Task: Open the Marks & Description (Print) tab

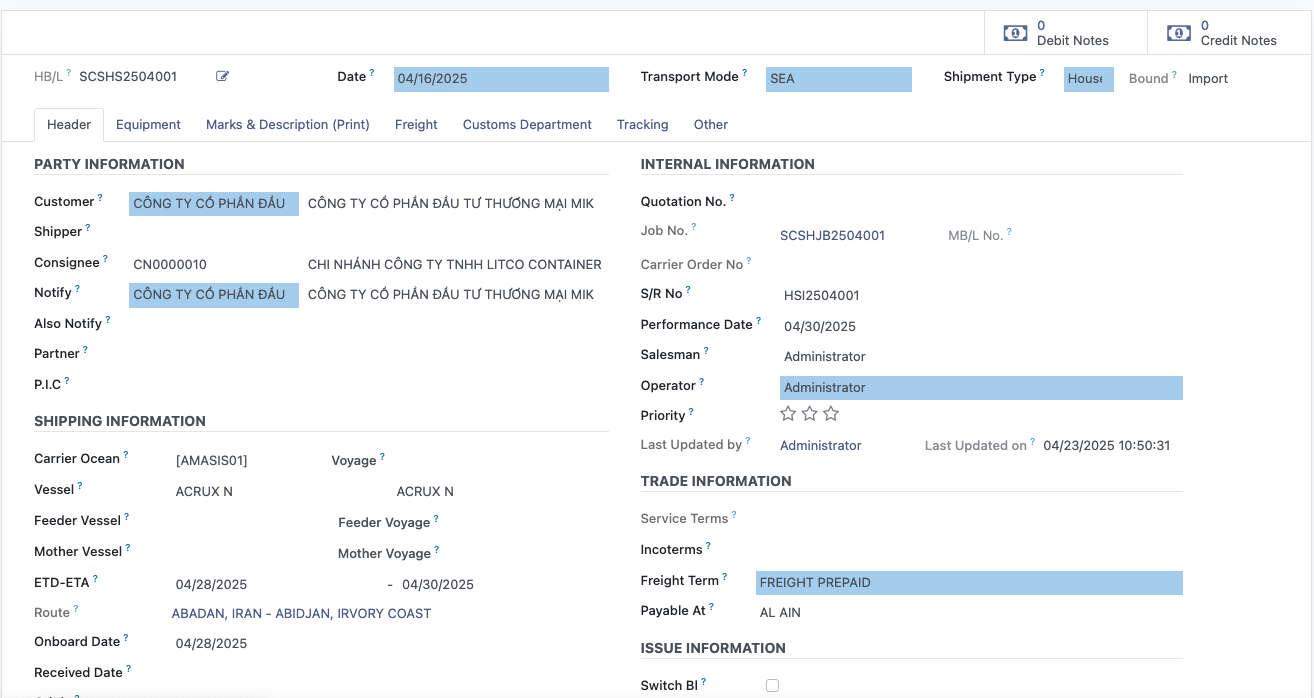Action: click(x=288, y=125)
